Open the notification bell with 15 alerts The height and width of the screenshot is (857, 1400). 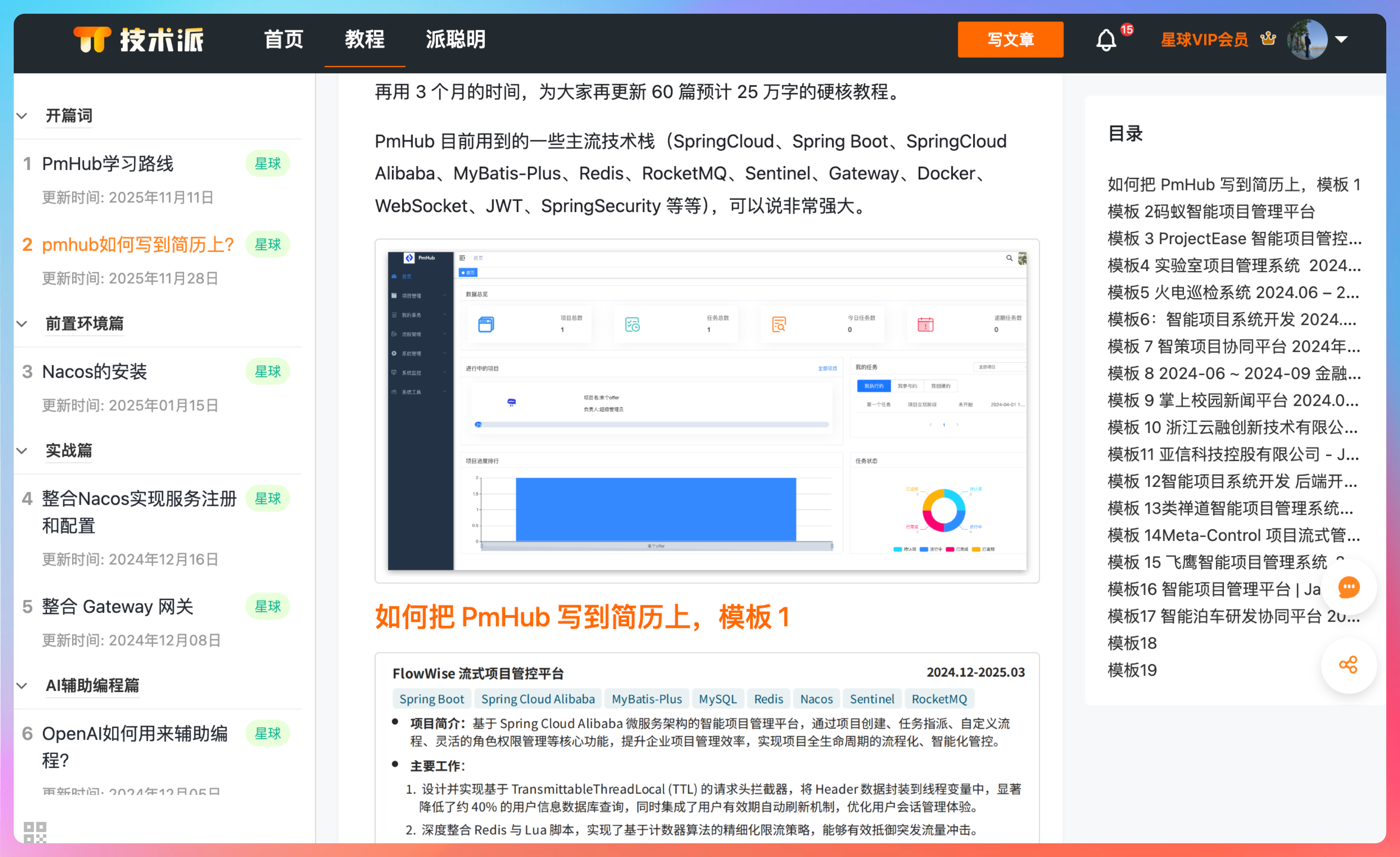(1106, 40)
